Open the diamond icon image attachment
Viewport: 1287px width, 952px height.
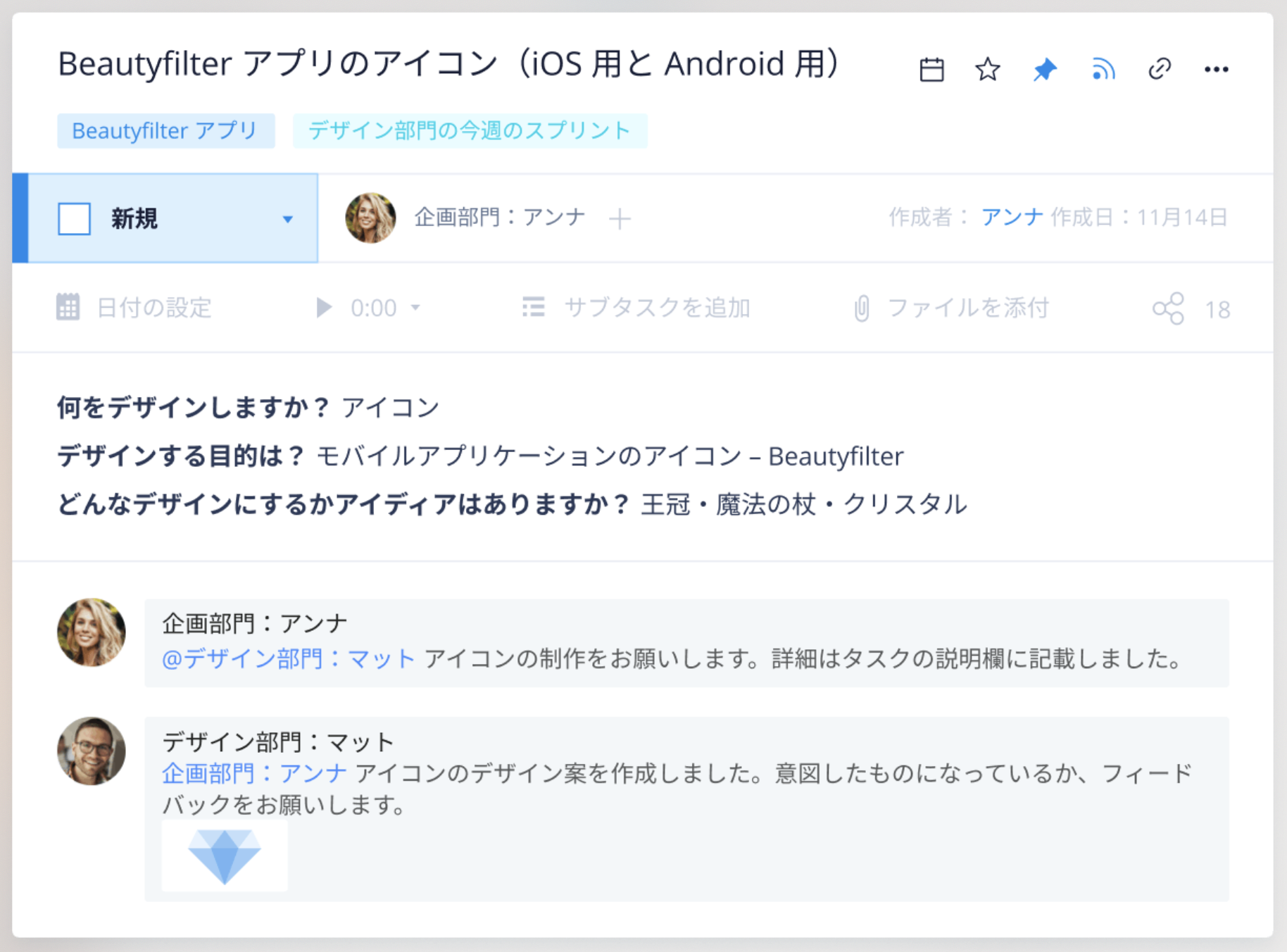225,856
